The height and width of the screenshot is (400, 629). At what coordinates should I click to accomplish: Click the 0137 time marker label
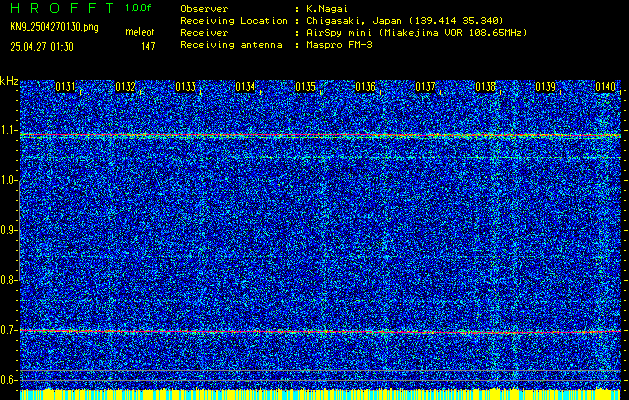425,87
